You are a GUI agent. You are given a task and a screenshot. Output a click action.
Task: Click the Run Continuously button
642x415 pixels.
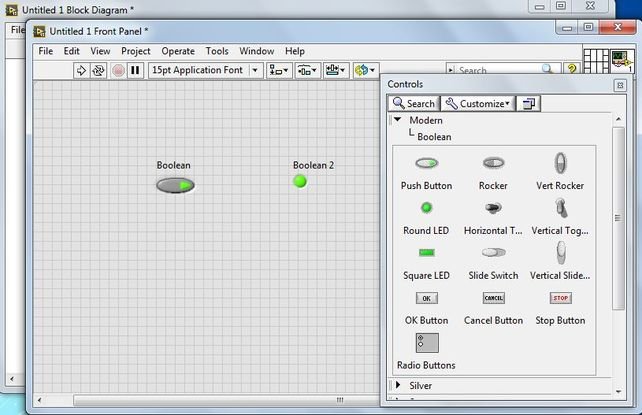99,70
